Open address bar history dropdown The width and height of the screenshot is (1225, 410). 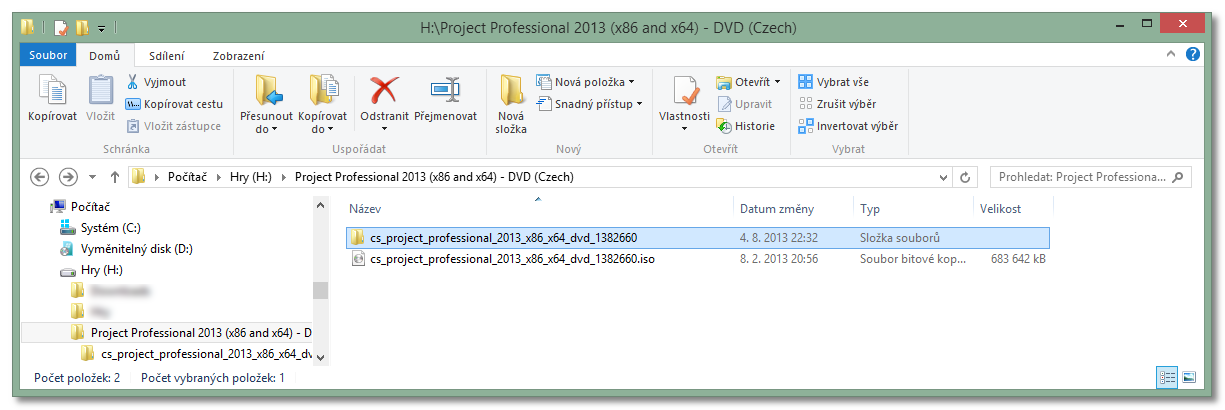point(945,177)
